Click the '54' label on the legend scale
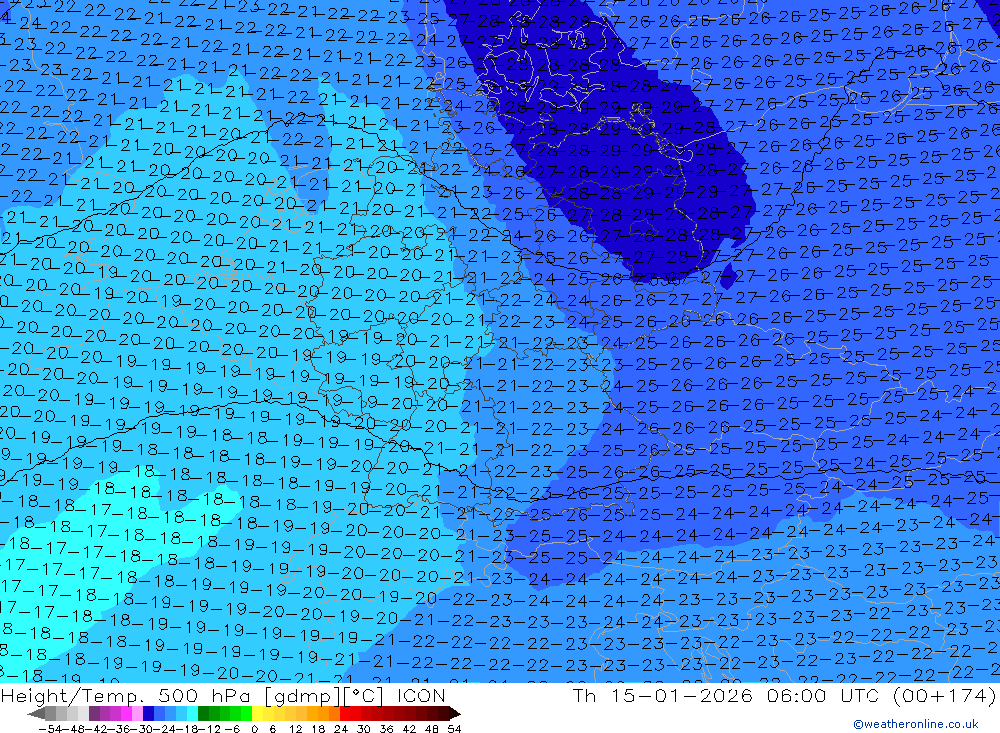 pos(455,729)
